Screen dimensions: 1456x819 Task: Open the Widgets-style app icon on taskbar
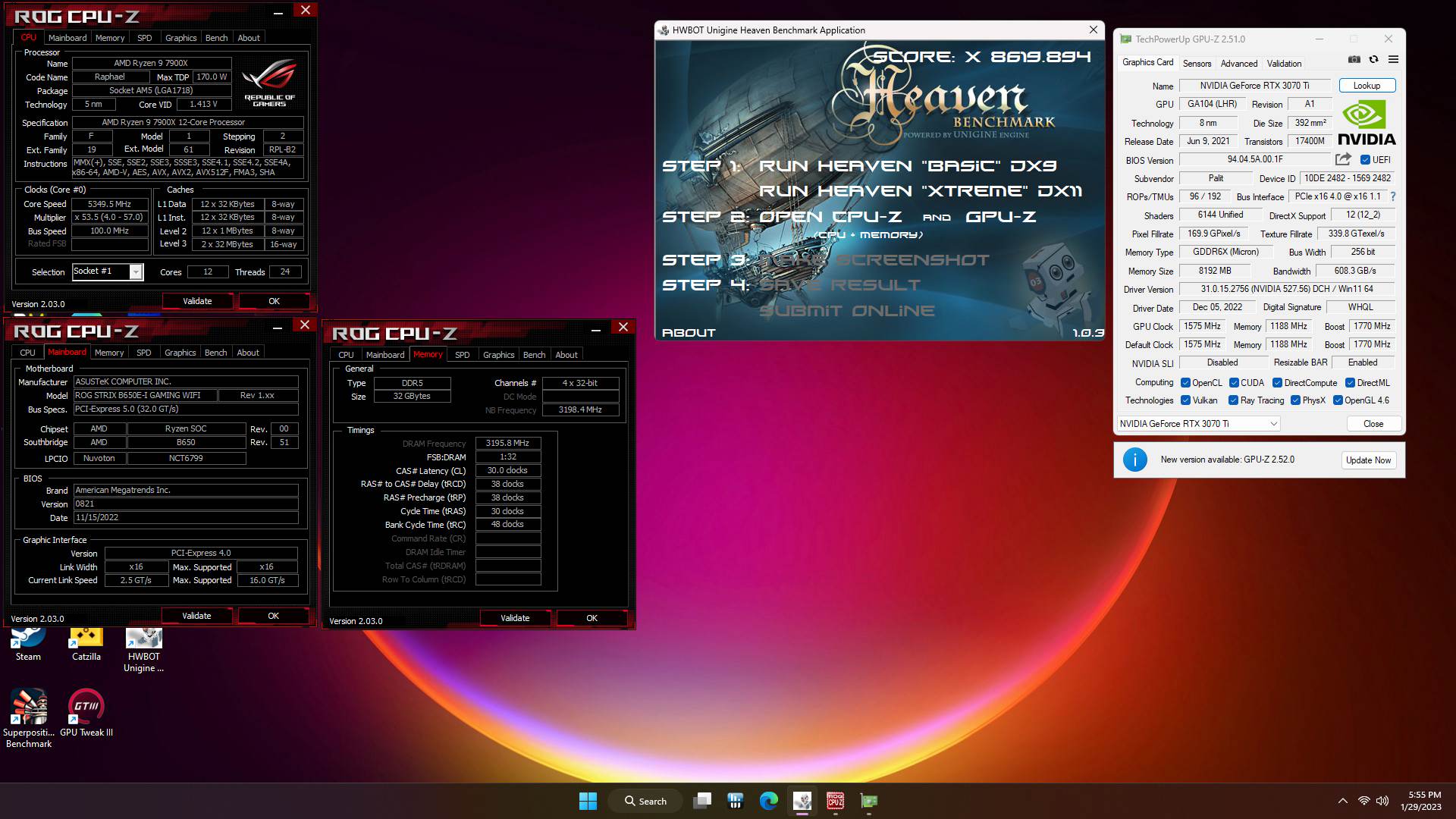(x=735, y=801)
